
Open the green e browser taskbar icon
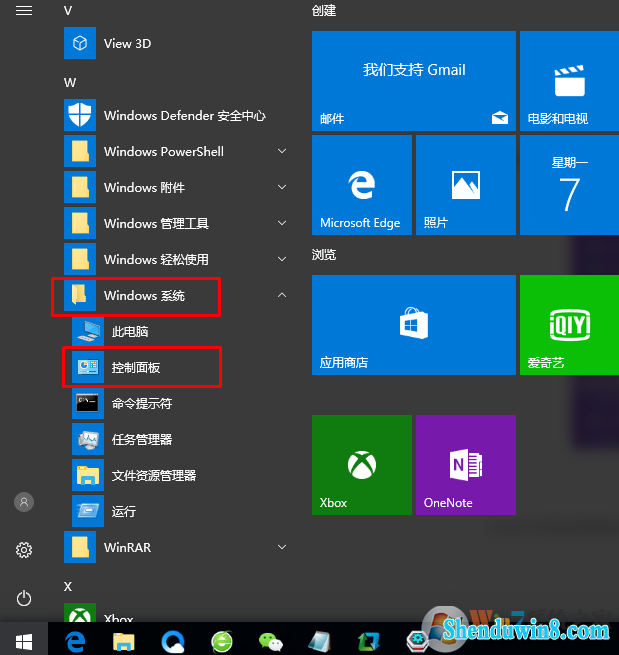coord(222,641)
